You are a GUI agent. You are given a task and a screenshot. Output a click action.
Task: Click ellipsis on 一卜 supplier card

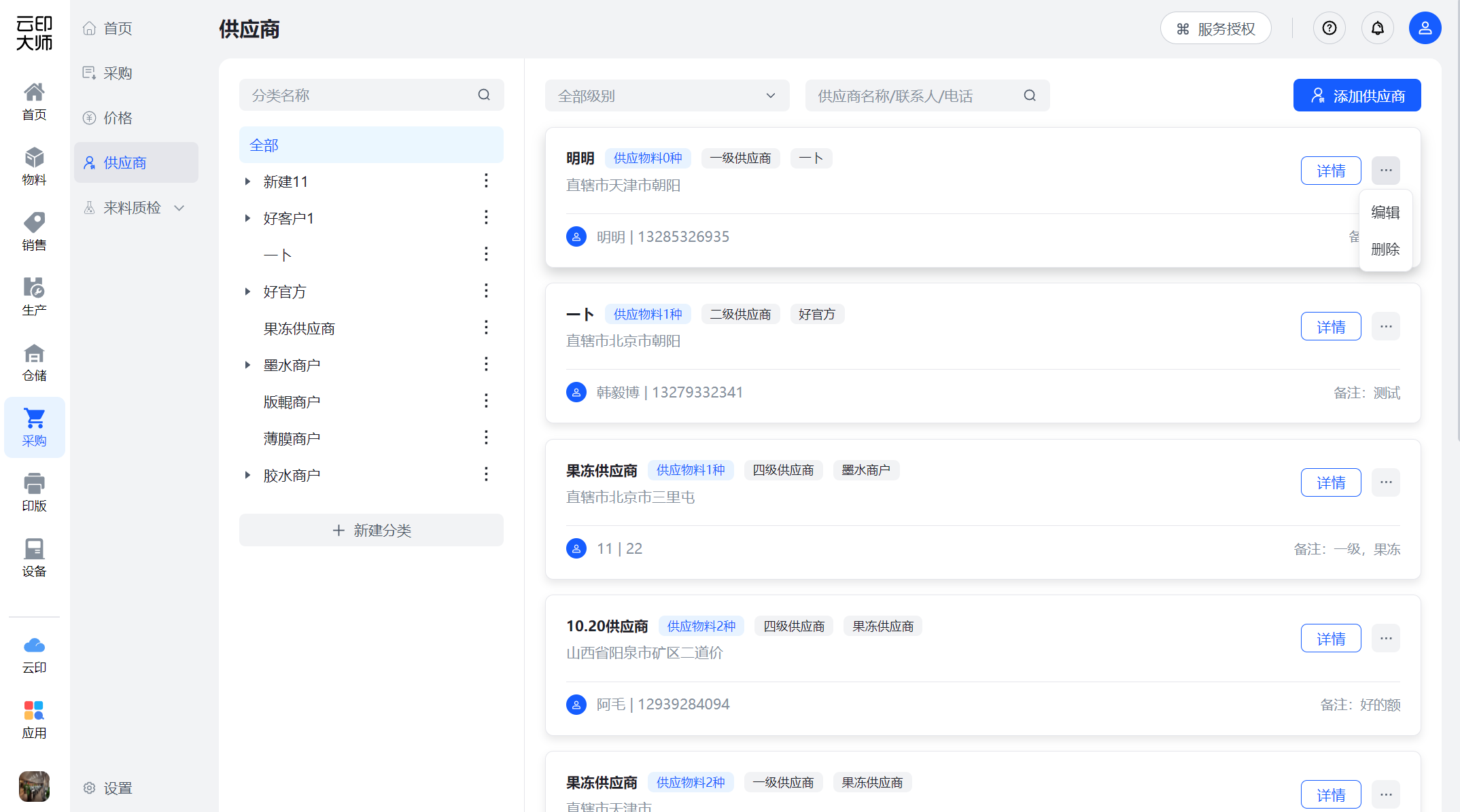1386,327
